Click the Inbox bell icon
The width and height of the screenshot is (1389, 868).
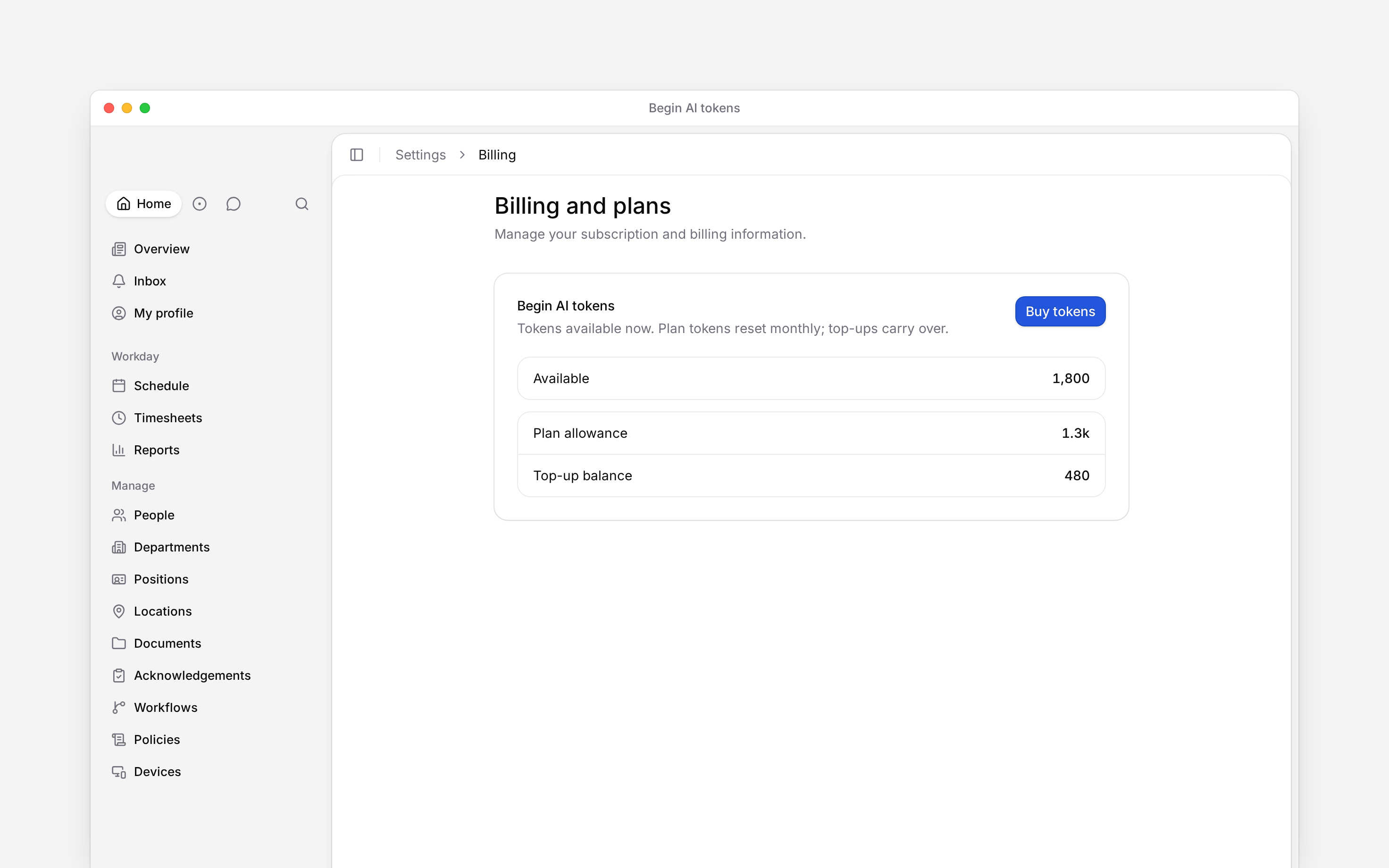pos(119,281)
